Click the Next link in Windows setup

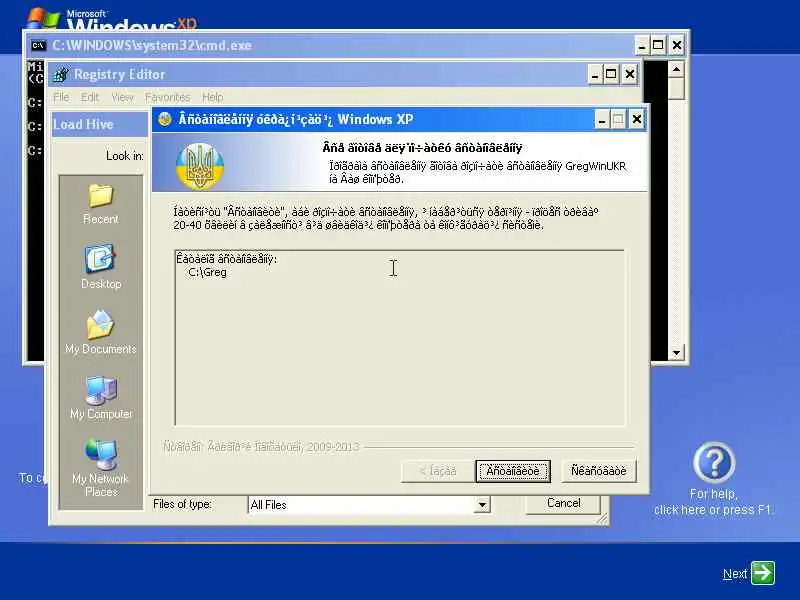tap(735, 574)
